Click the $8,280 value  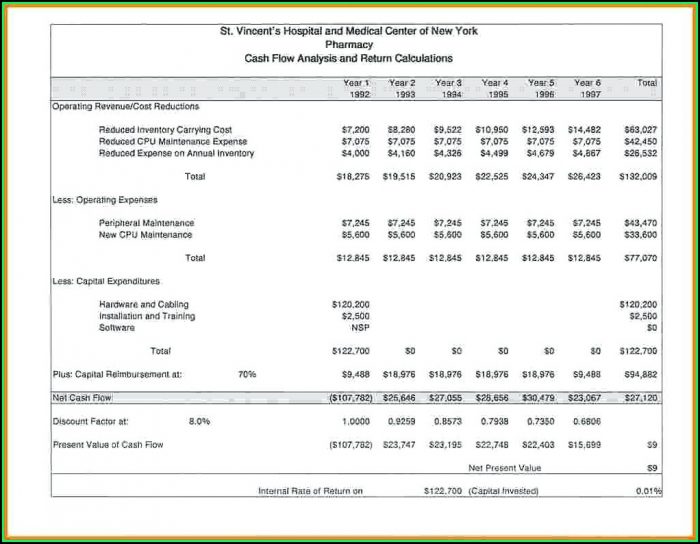click(x=401, y=130)
